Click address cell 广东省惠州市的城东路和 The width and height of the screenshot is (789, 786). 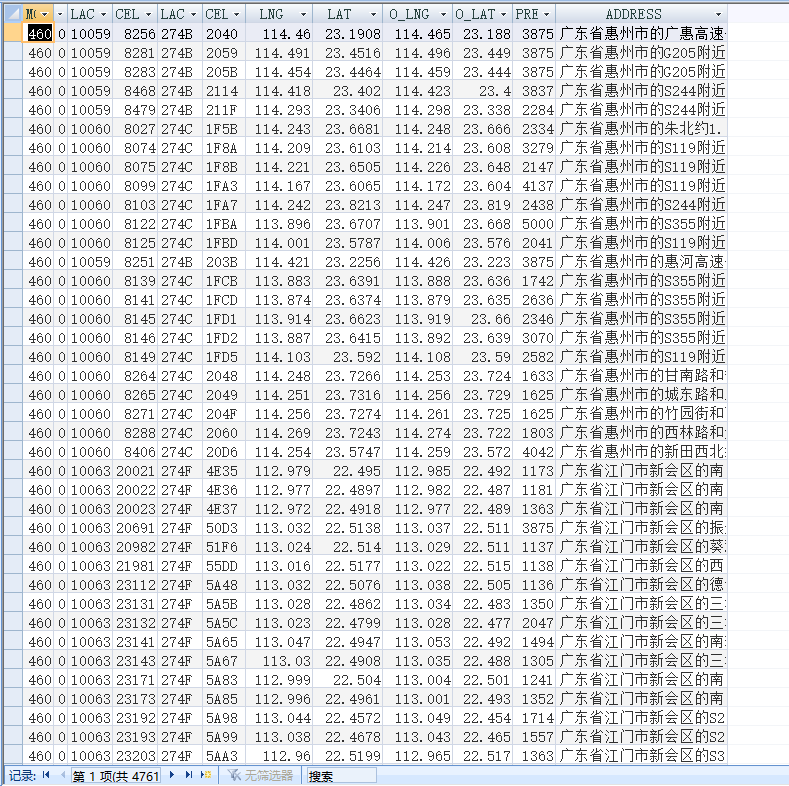(642, 395)
